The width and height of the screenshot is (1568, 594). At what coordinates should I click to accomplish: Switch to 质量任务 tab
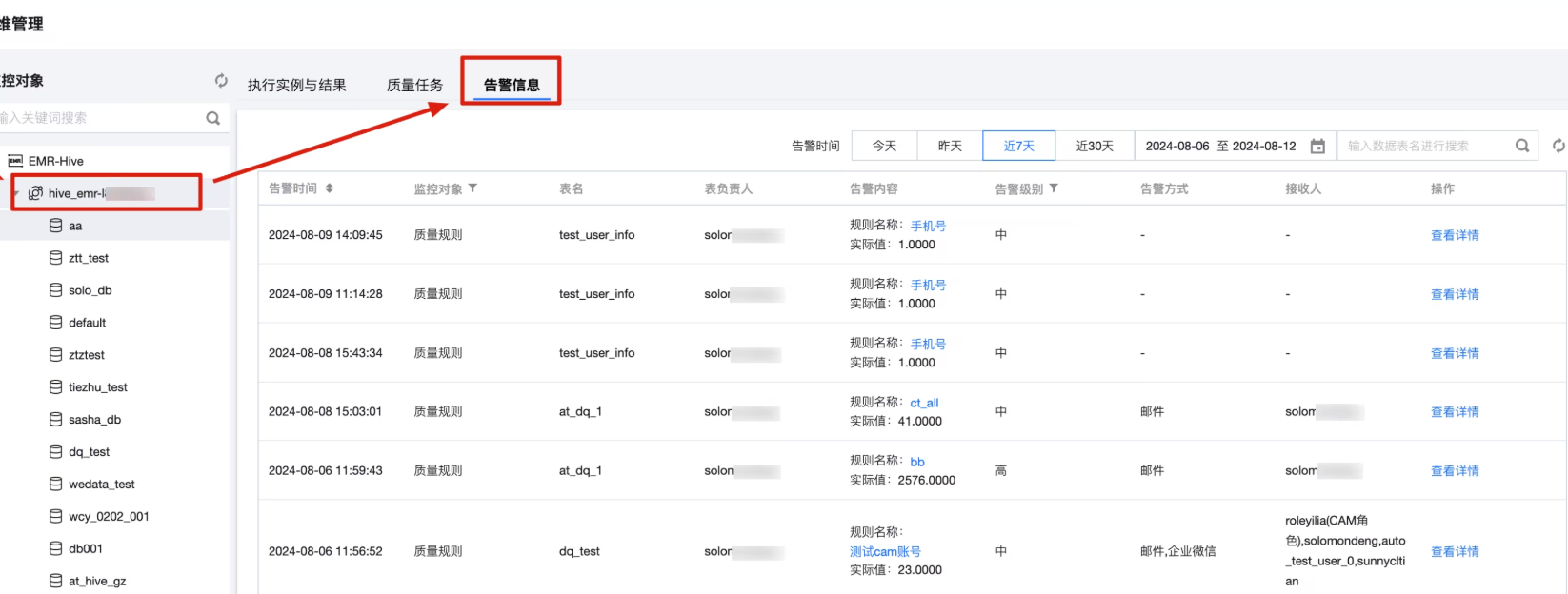[414, 86]
